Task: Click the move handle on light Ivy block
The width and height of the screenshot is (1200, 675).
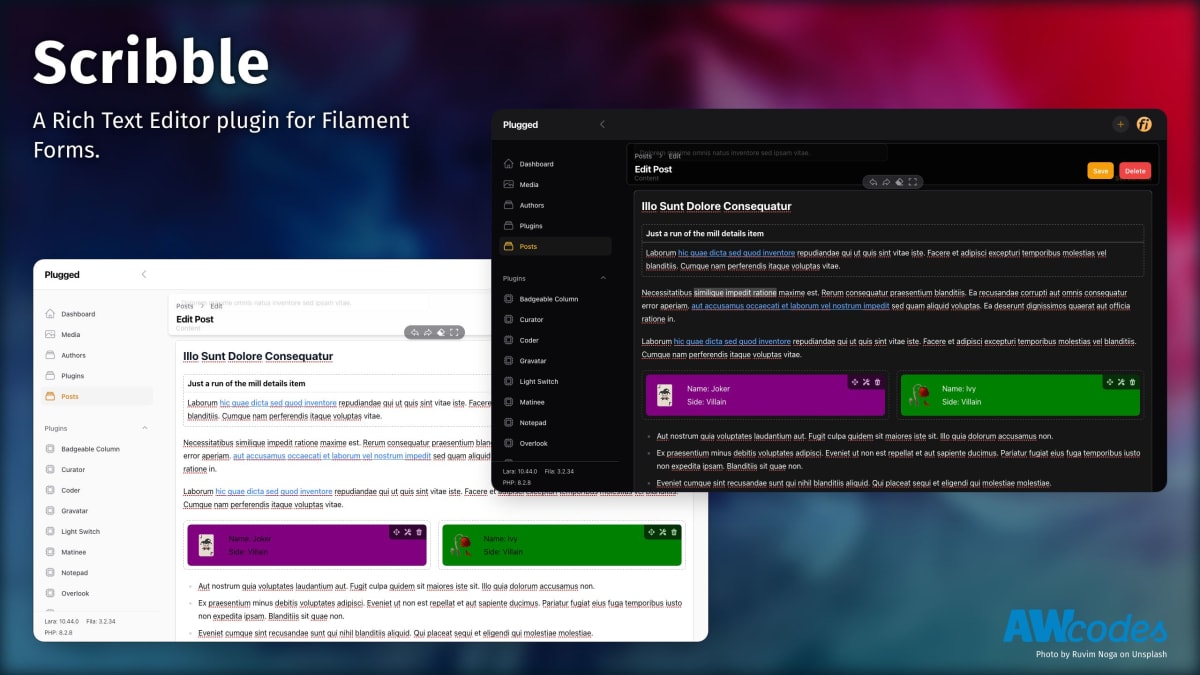Action: pyautogui.click(x=651, y=532)
